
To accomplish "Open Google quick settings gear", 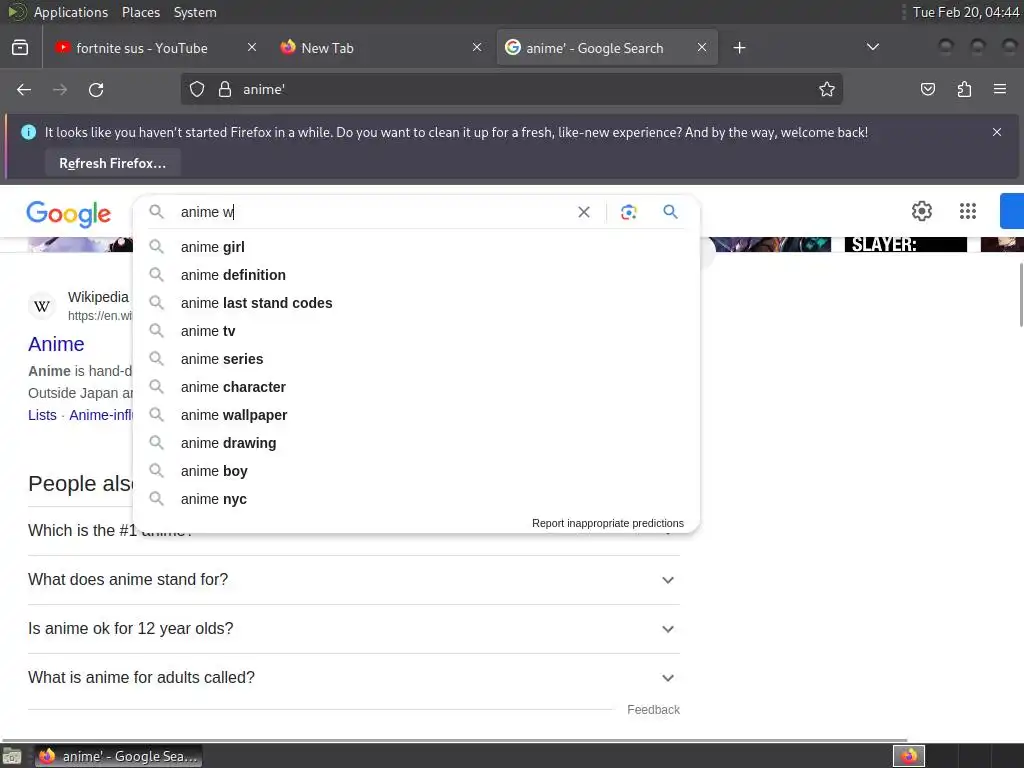I will tap(922, 211).
